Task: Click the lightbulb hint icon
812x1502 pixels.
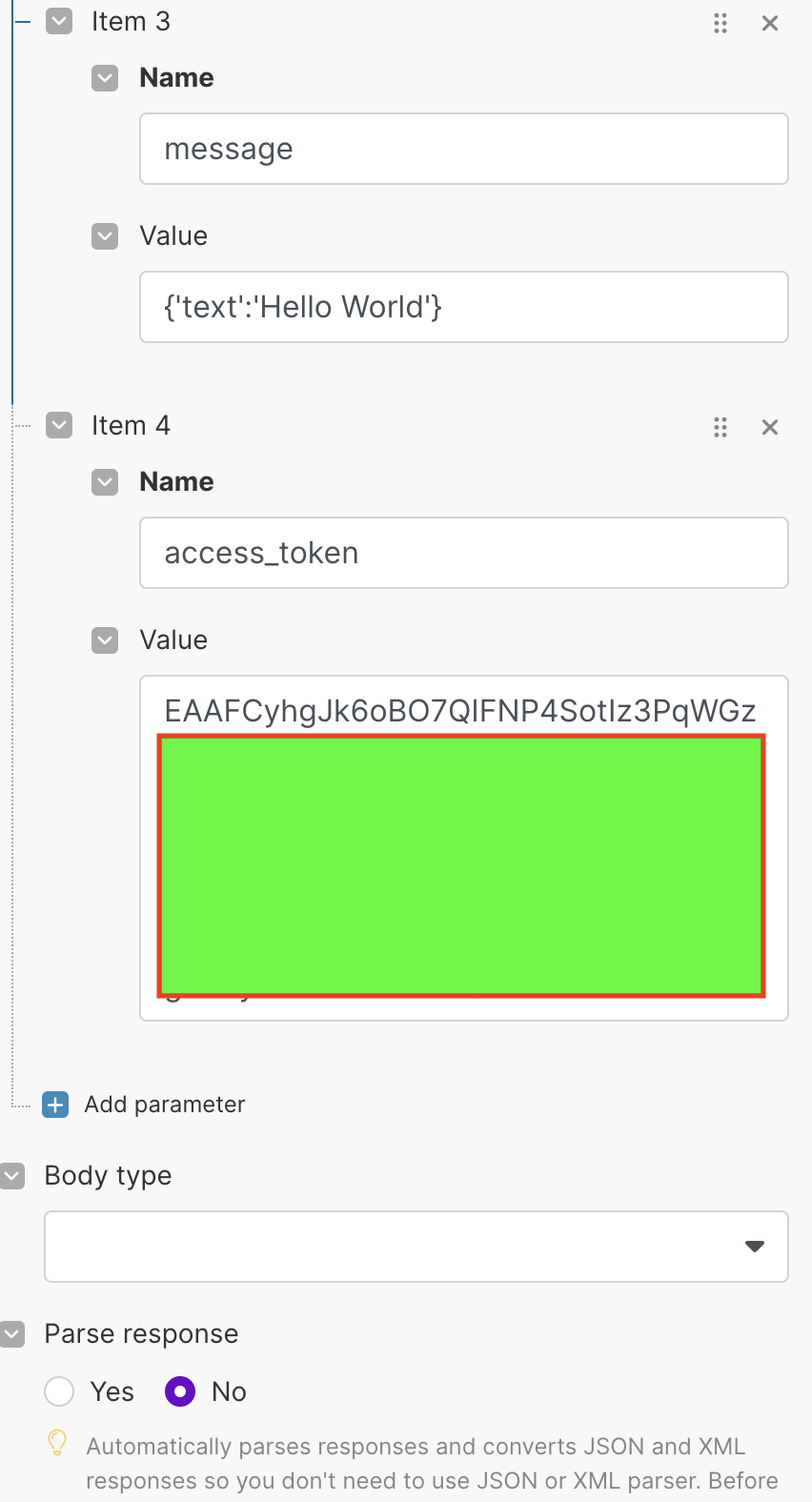Action: pyautogui.click(x=57, y=1444)
